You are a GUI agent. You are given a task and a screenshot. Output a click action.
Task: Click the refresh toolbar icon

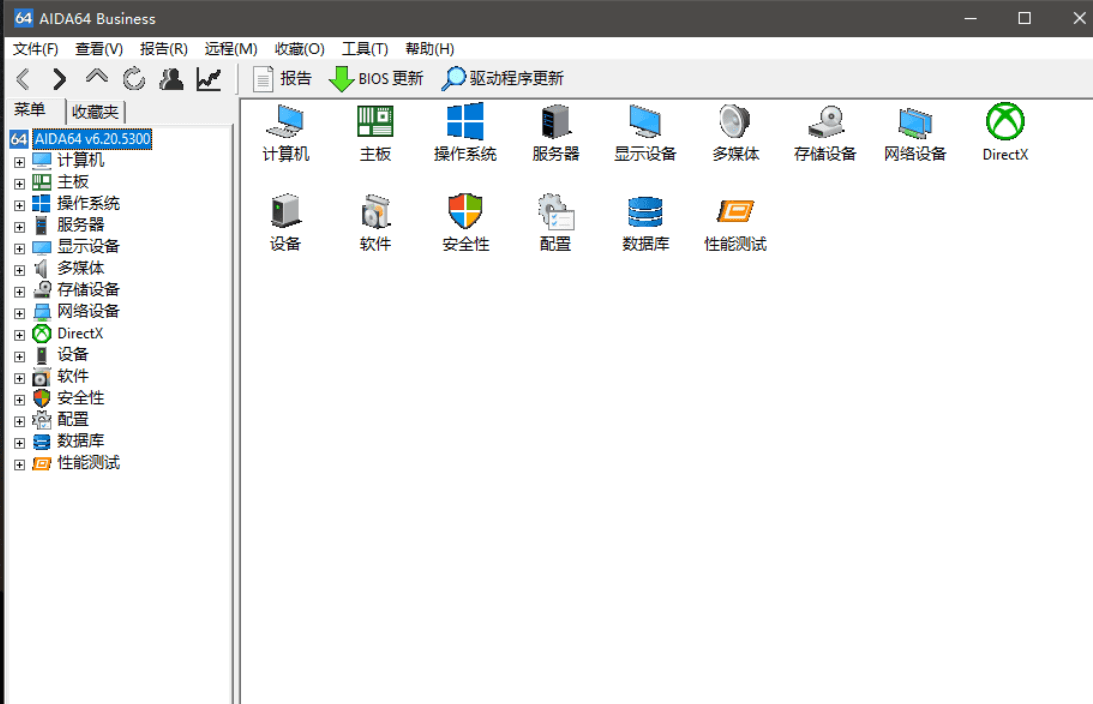tap(134, 79)
